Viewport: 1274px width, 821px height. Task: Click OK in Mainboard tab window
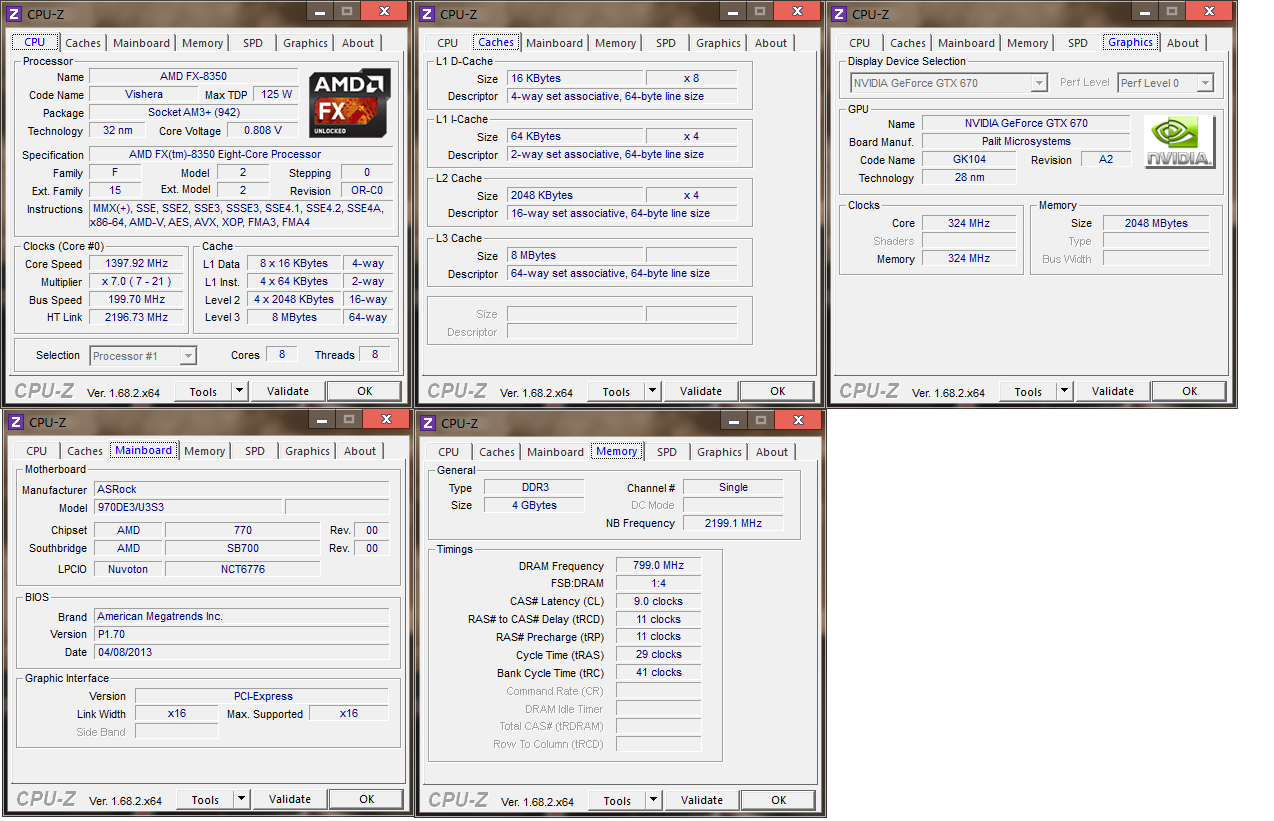367,799
